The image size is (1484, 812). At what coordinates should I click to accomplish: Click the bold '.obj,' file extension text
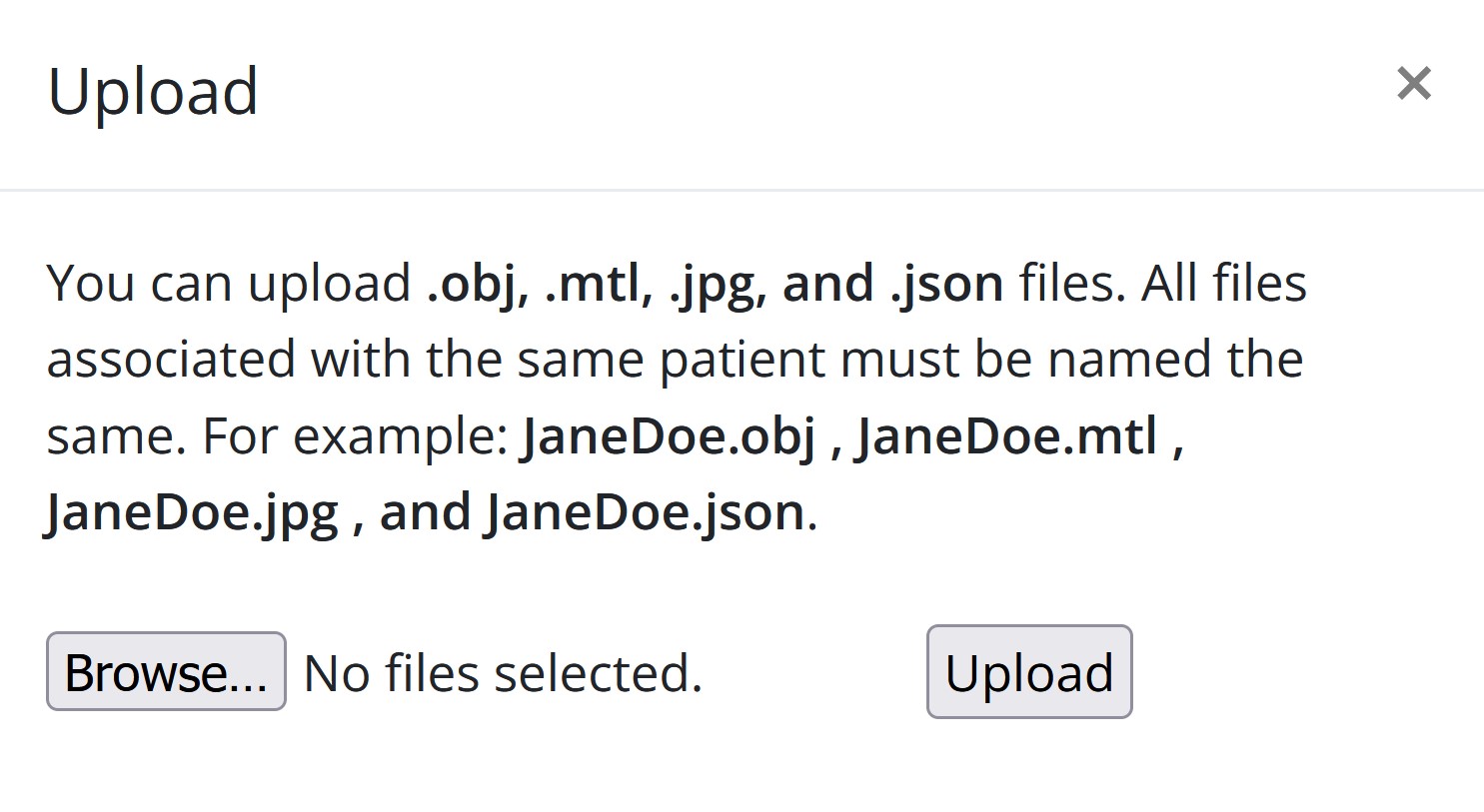point(478,284)
